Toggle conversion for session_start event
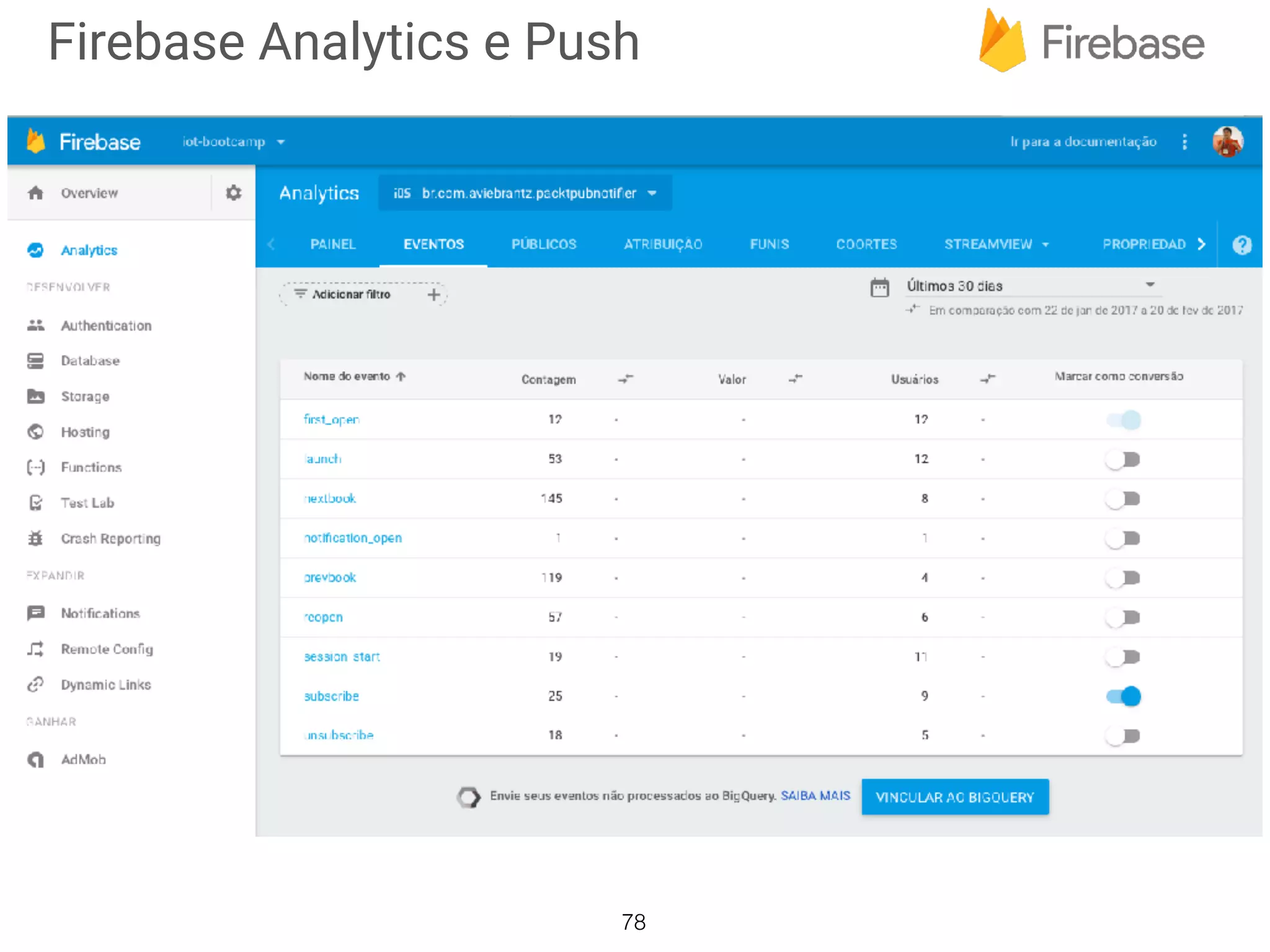Image resolution: width=1270 pixels, height=952 pixels. (x=1123, y=657)
